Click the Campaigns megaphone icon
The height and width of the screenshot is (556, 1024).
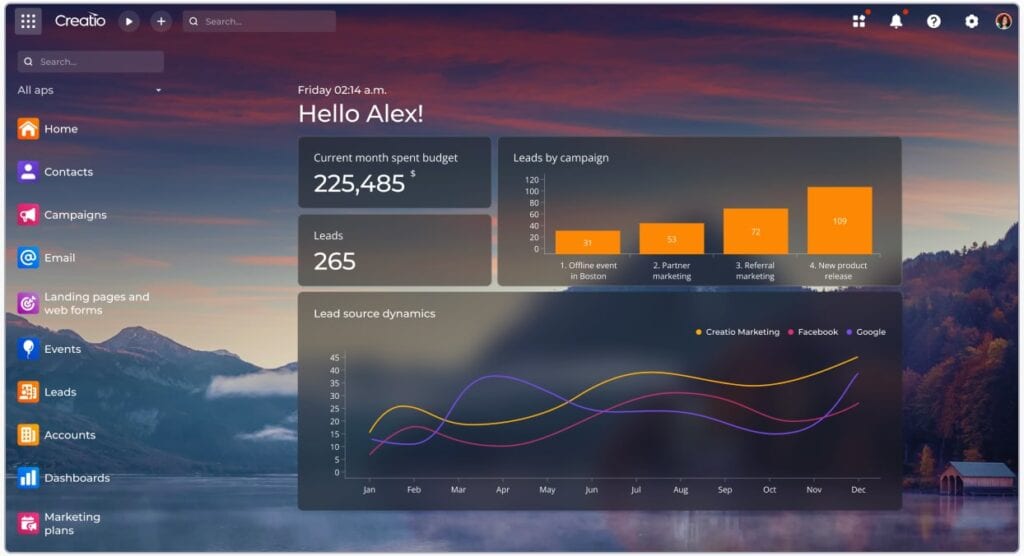28,215
